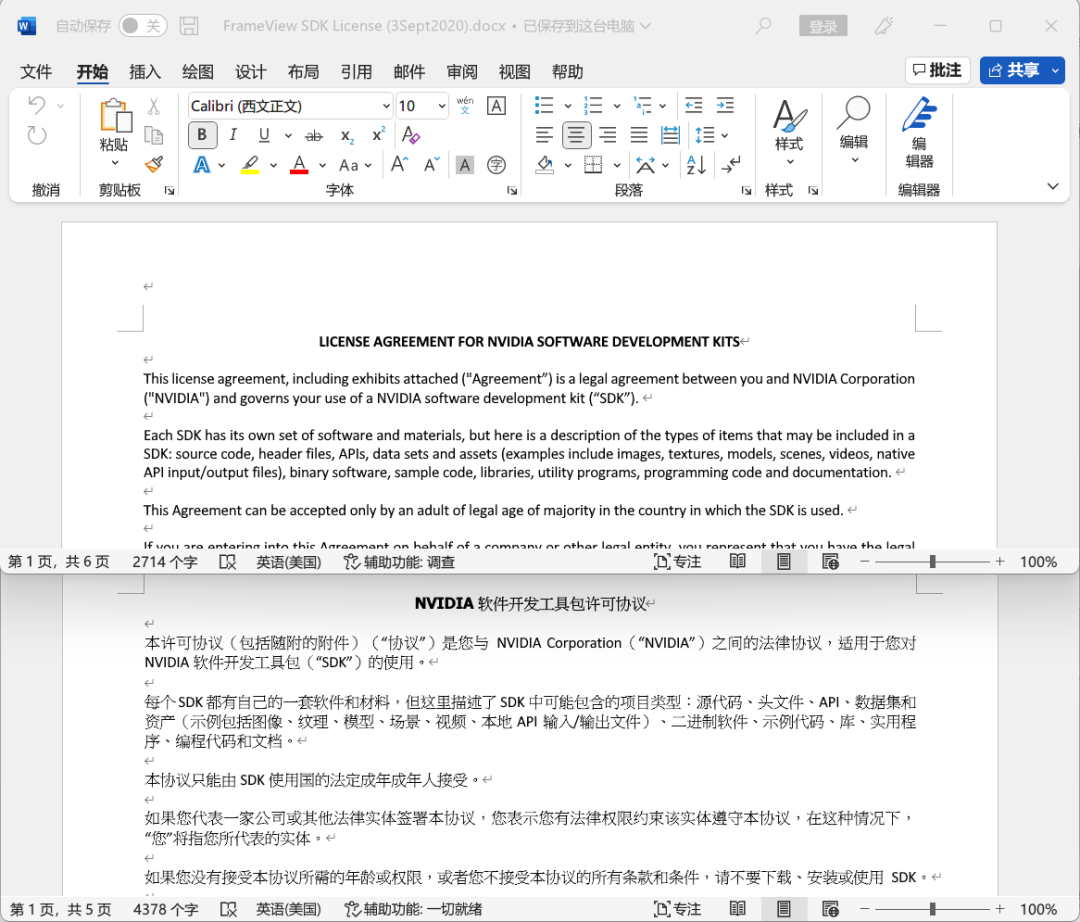Click the Save icon in title bar
The image size is (1080, 922).
click(189, 26)
